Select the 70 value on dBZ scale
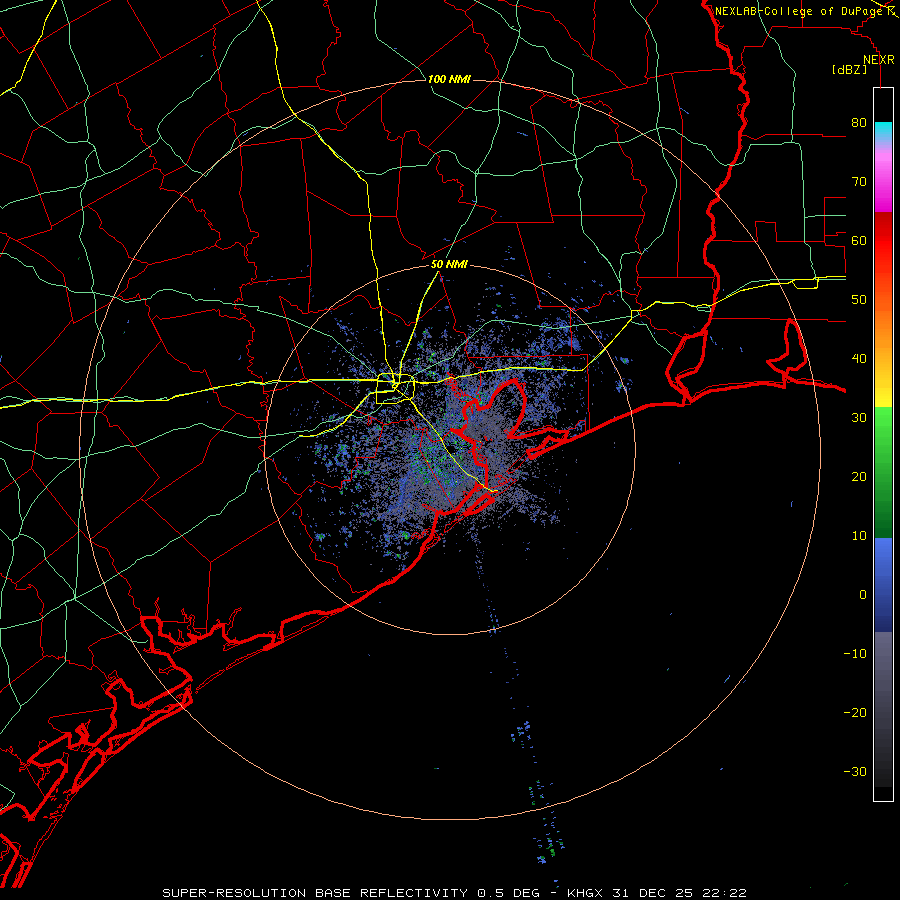 click(859, 182)
